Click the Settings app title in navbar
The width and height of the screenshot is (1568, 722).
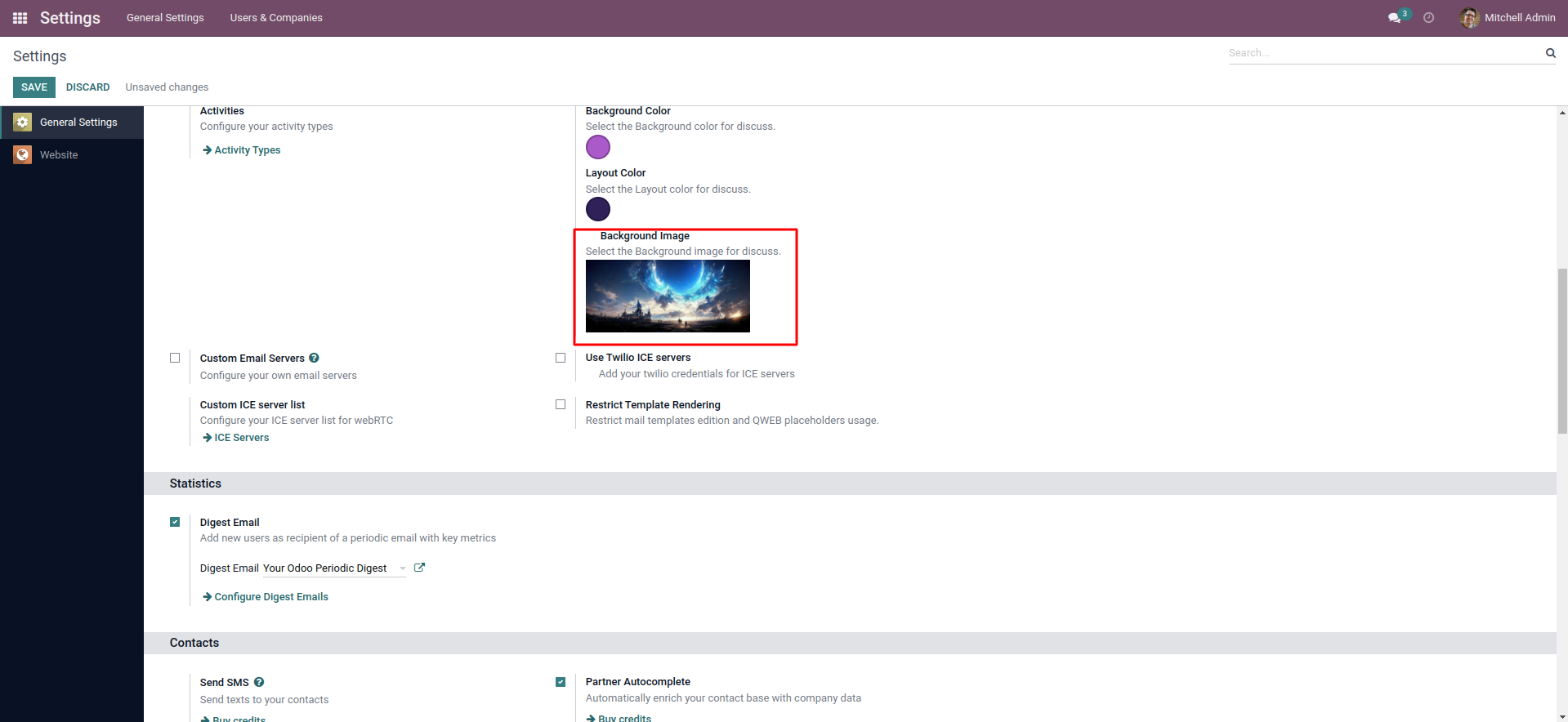(x=70, y=18)
